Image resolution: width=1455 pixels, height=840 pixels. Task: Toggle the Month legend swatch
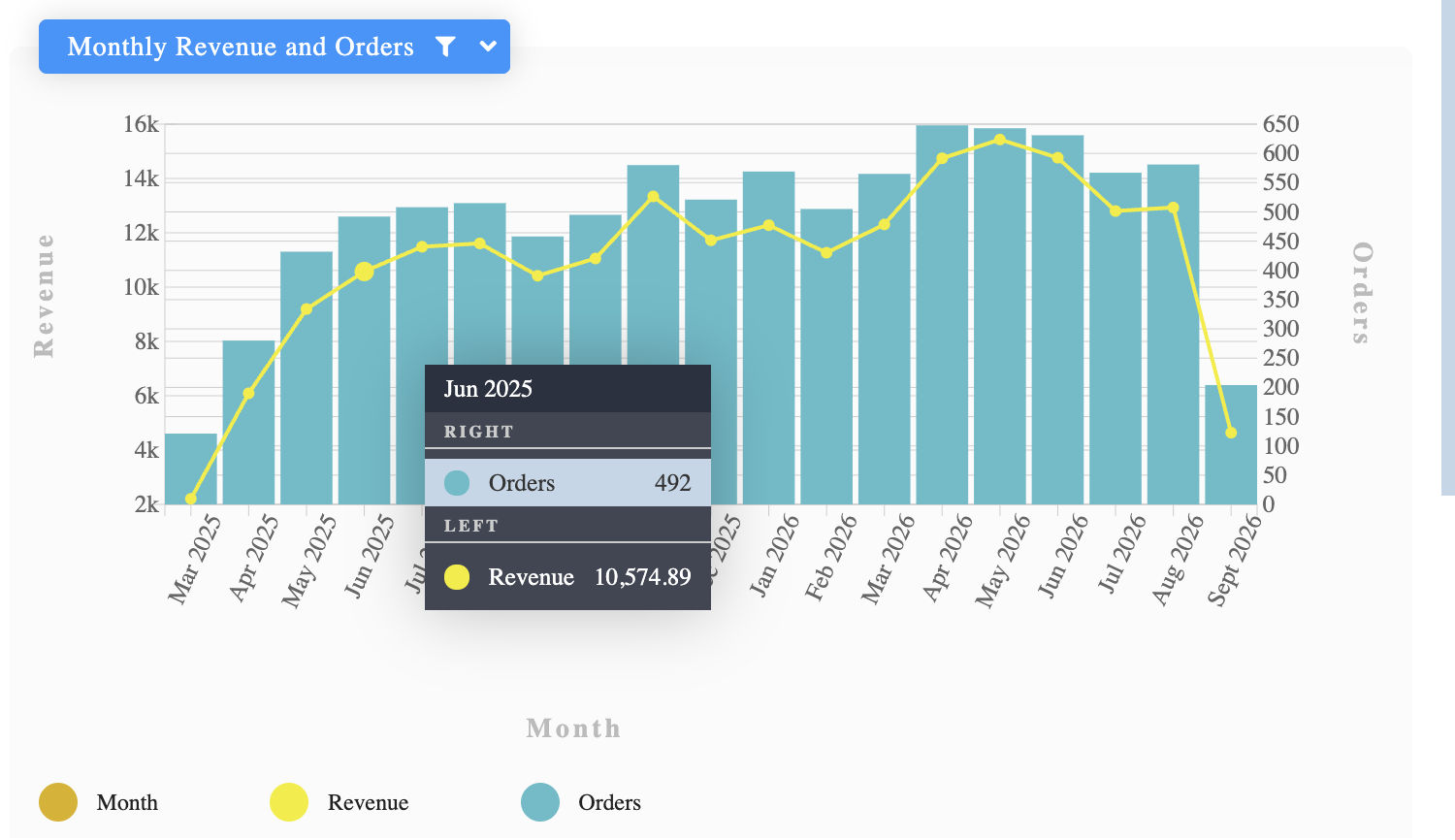click(x=58, y=802)
